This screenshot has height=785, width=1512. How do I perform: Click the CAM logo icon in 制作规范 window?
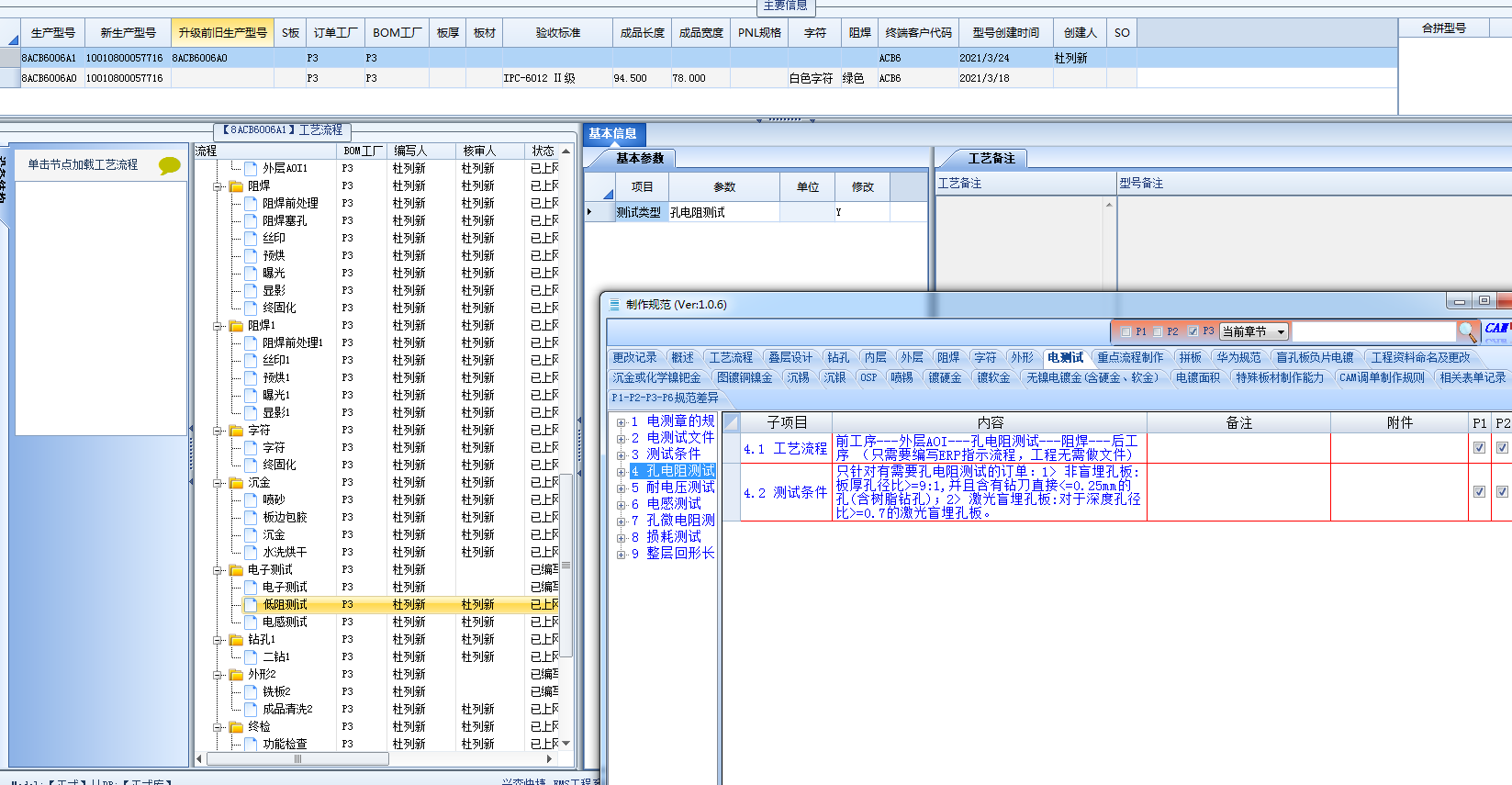click(x=1496, y=331)
